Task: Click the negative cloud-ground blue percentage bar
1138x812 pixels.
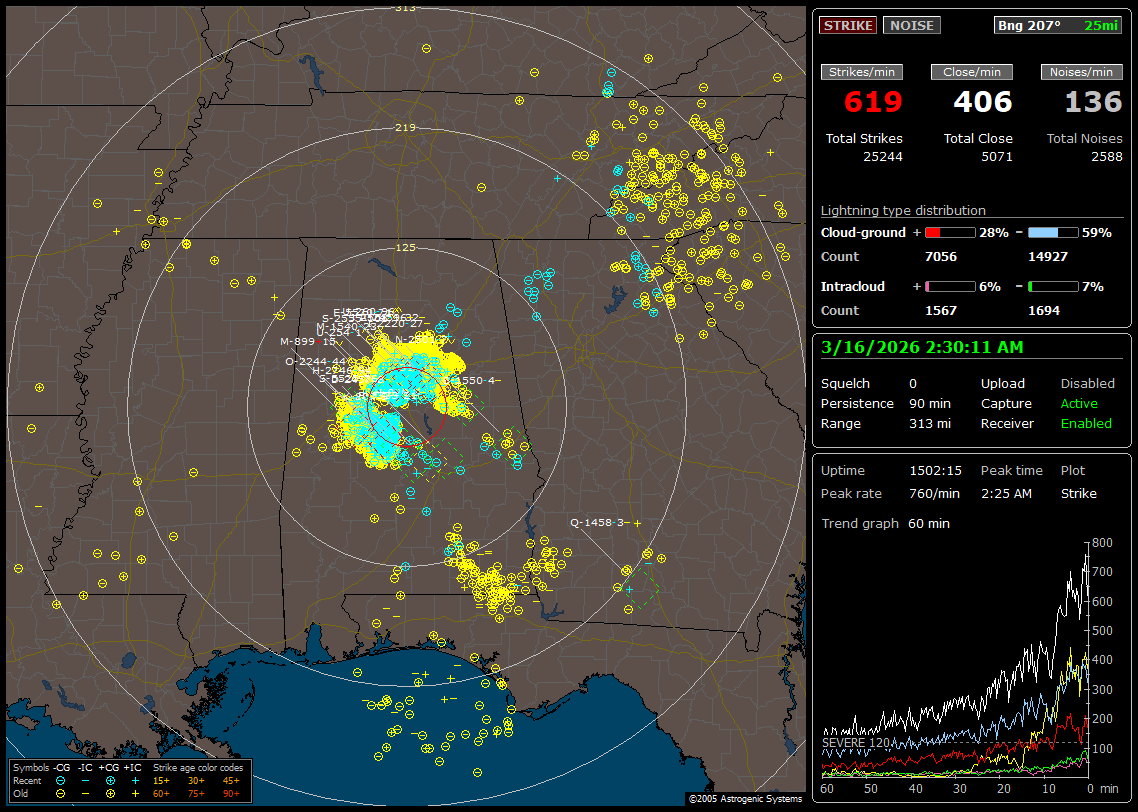Action: (1053, 232)
